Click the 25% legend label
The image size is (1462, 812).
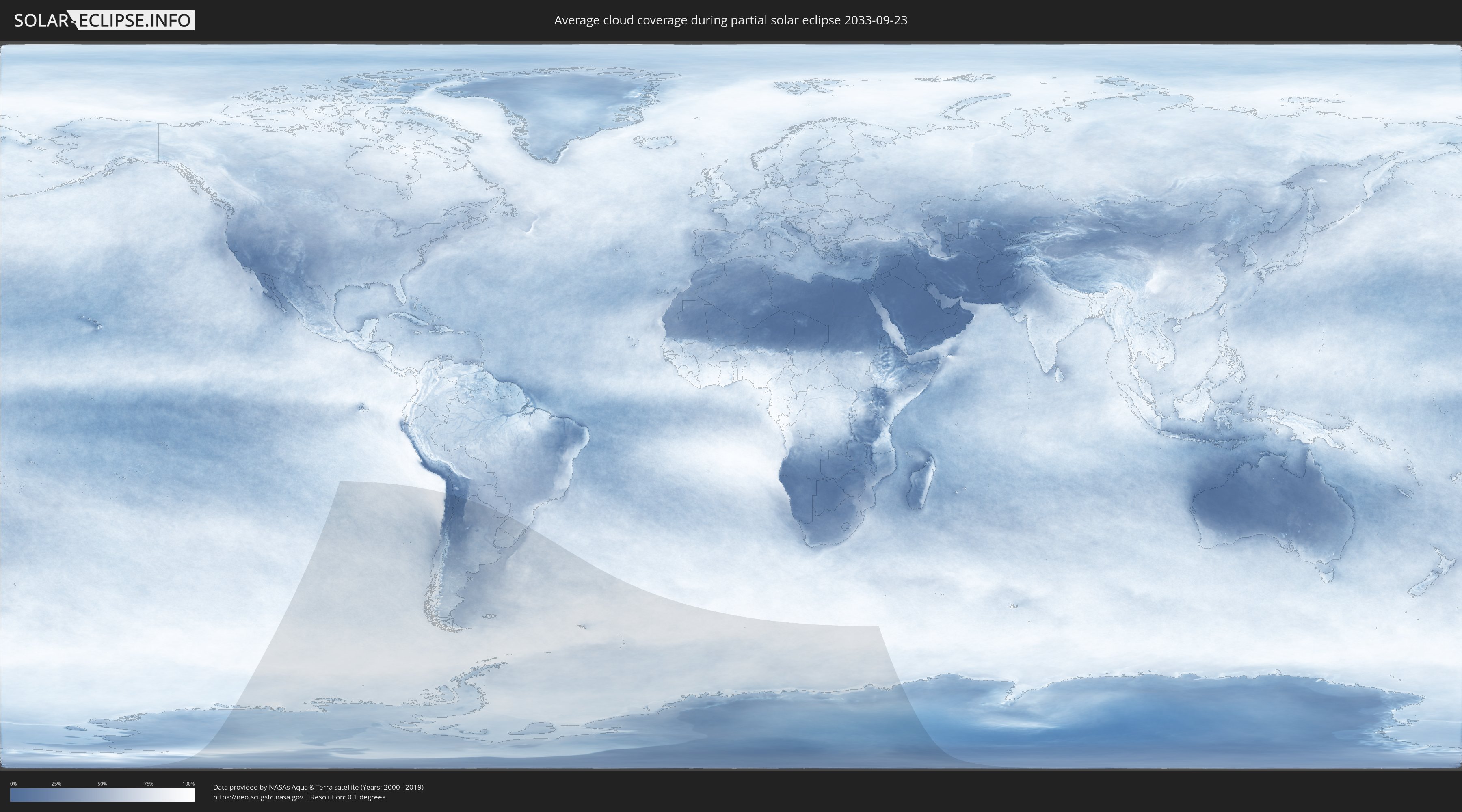56,784
